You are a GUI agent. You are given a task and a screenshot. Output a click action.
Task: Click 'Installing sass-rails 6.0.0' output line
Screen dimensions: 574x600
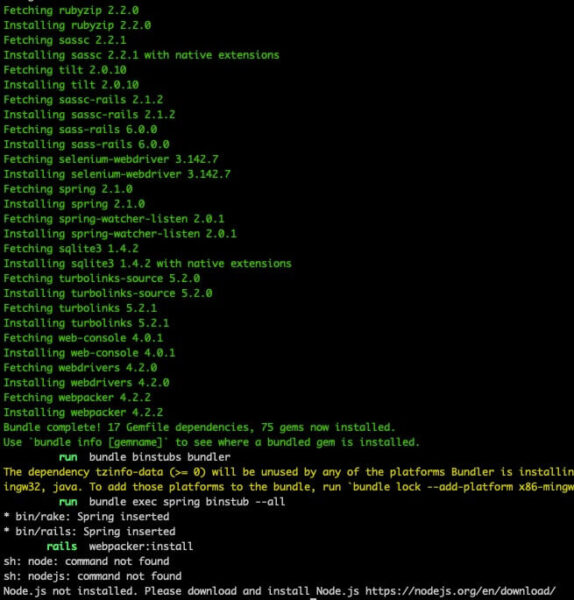(x=86, y=145)
